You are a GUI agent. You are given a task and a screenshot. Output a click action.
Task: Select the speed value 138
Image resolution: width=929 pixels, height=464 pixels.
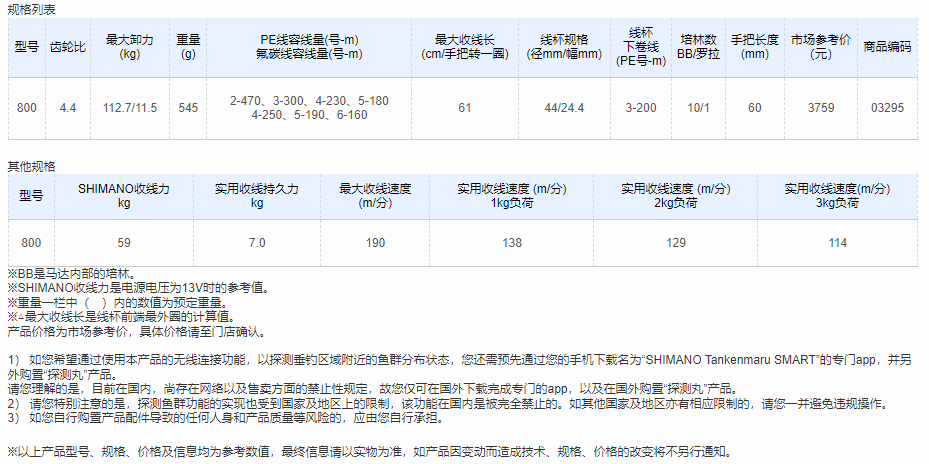coord(512,243)
